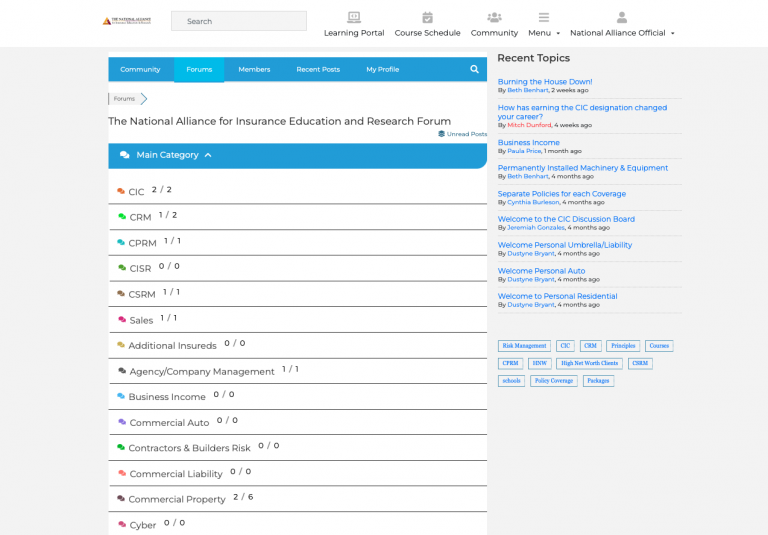View author Jeremiah Gonzales's profile
768x535 pixels.
tap(536, 228)
